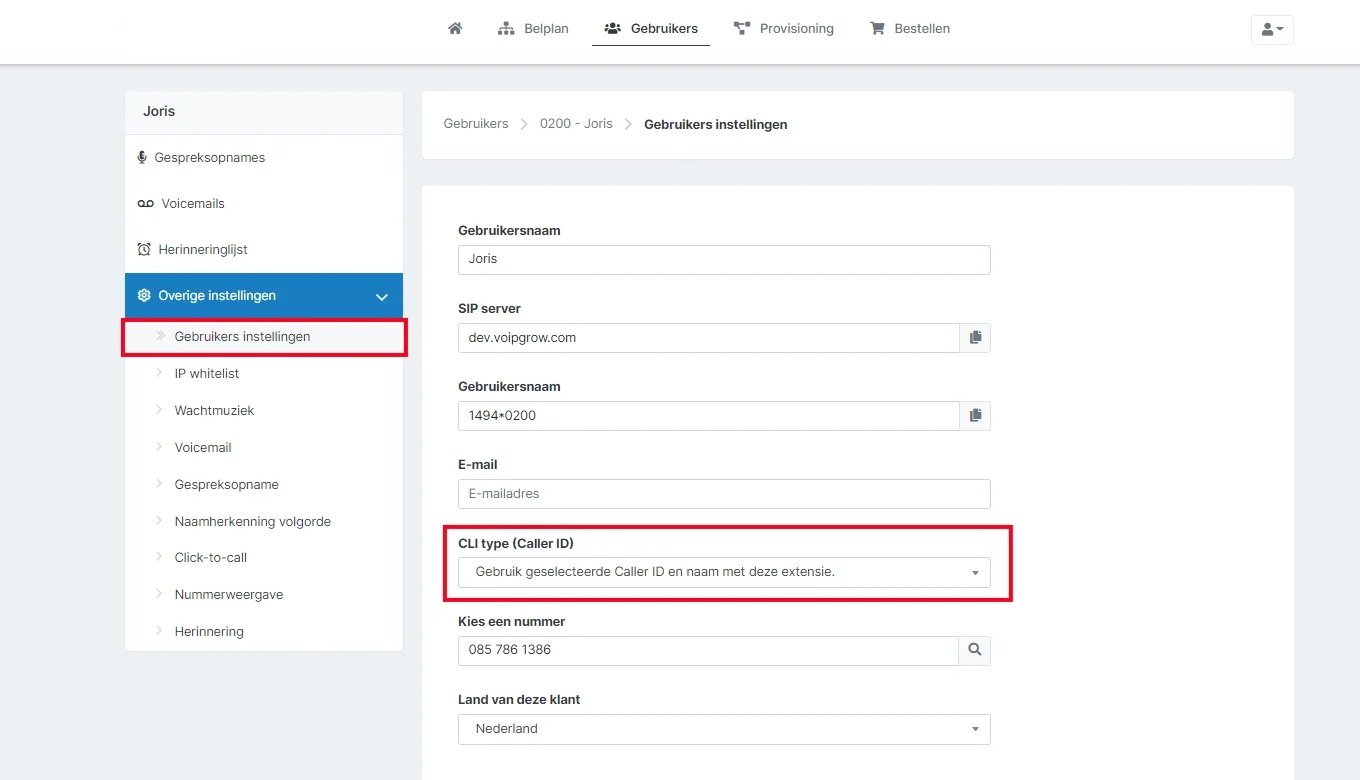Click the voicemail icon beside Voicemails

point(146,203)
